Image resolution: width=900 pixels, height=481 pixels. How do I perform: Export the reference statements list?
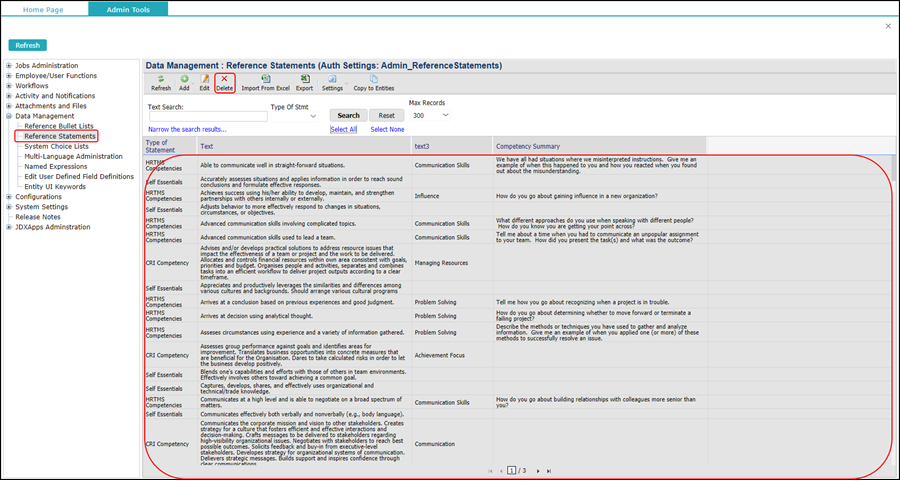coord(304,79)
